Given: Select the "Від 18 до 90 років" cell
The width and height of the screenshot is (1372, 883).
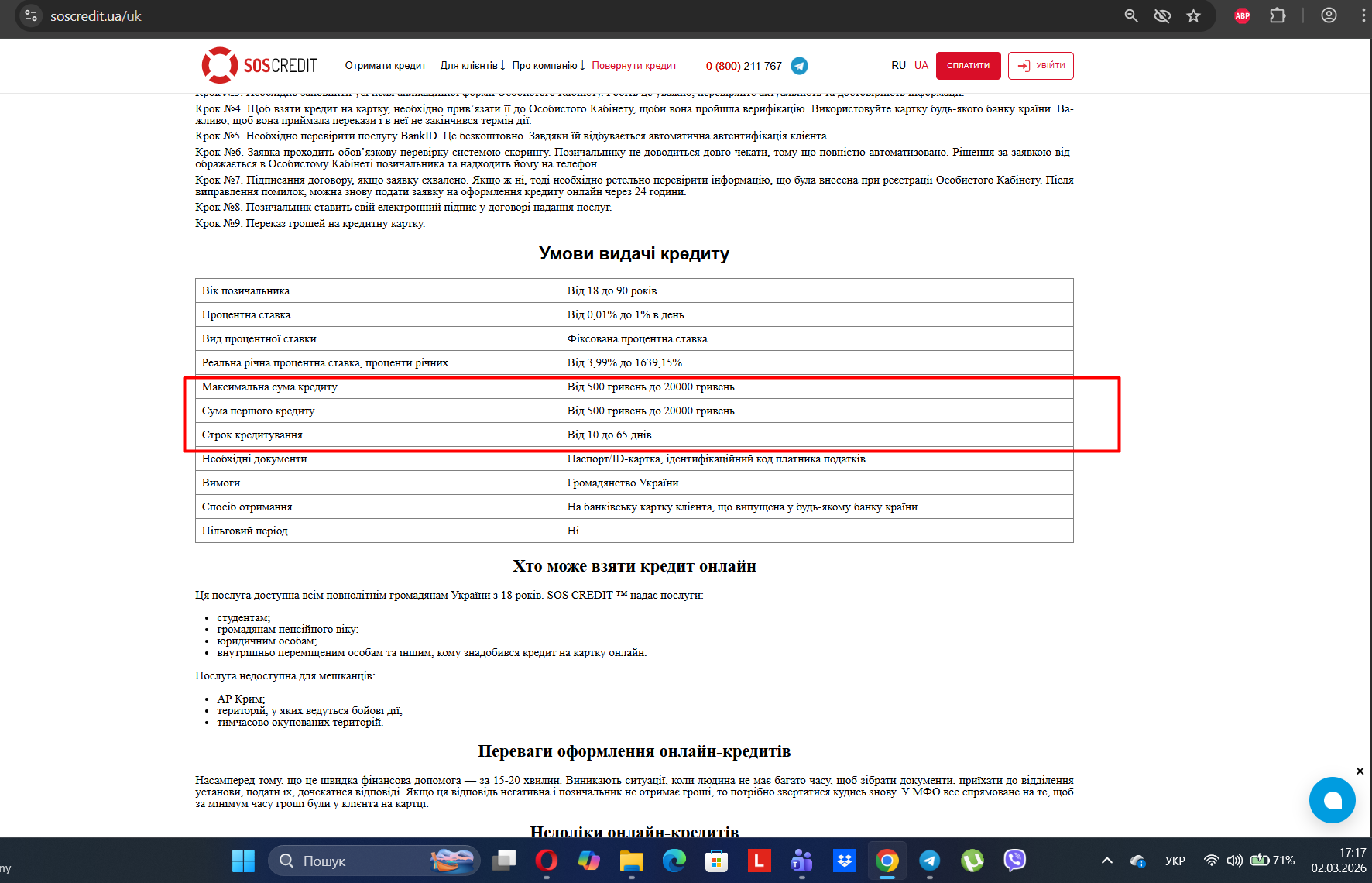Looking at the screenshot, I should tap(817, 290).
